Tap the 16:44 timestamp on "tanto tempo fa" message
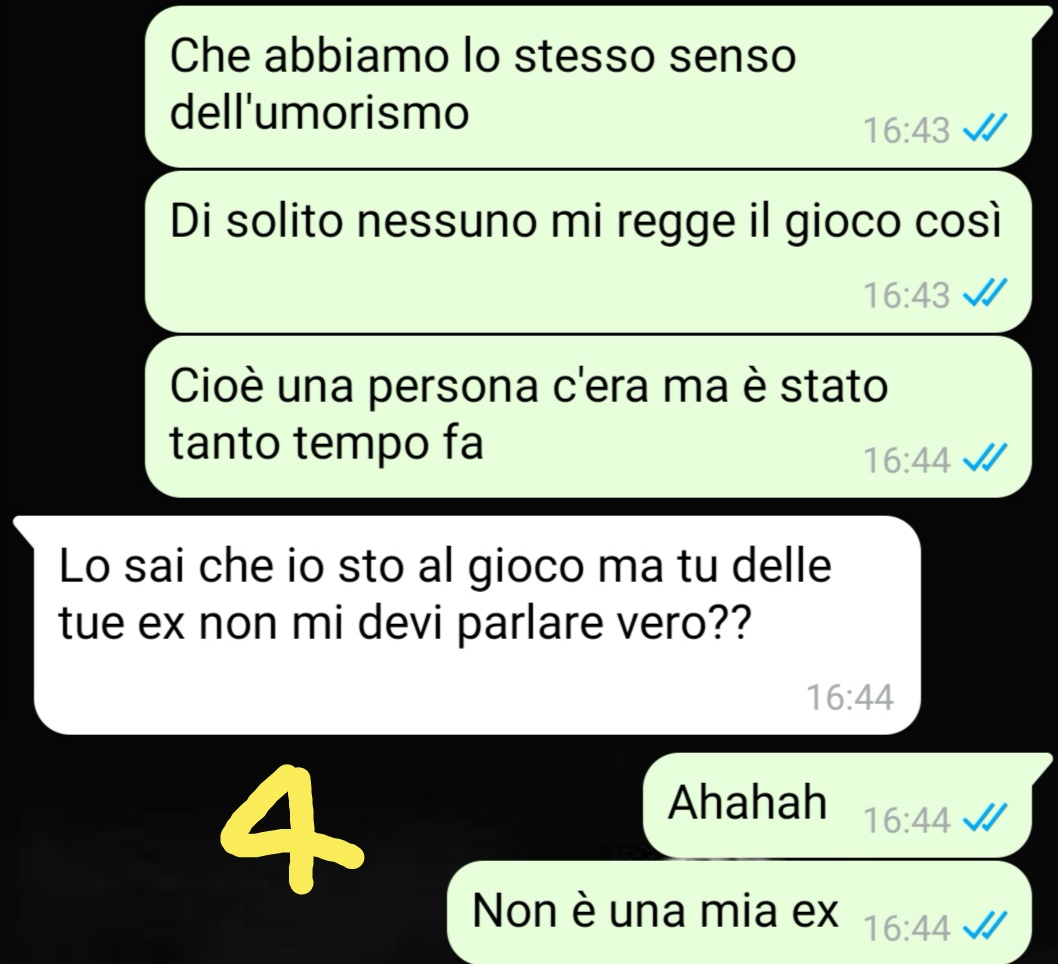Viewport: 1058px width, 964px height. coord(906,460)
